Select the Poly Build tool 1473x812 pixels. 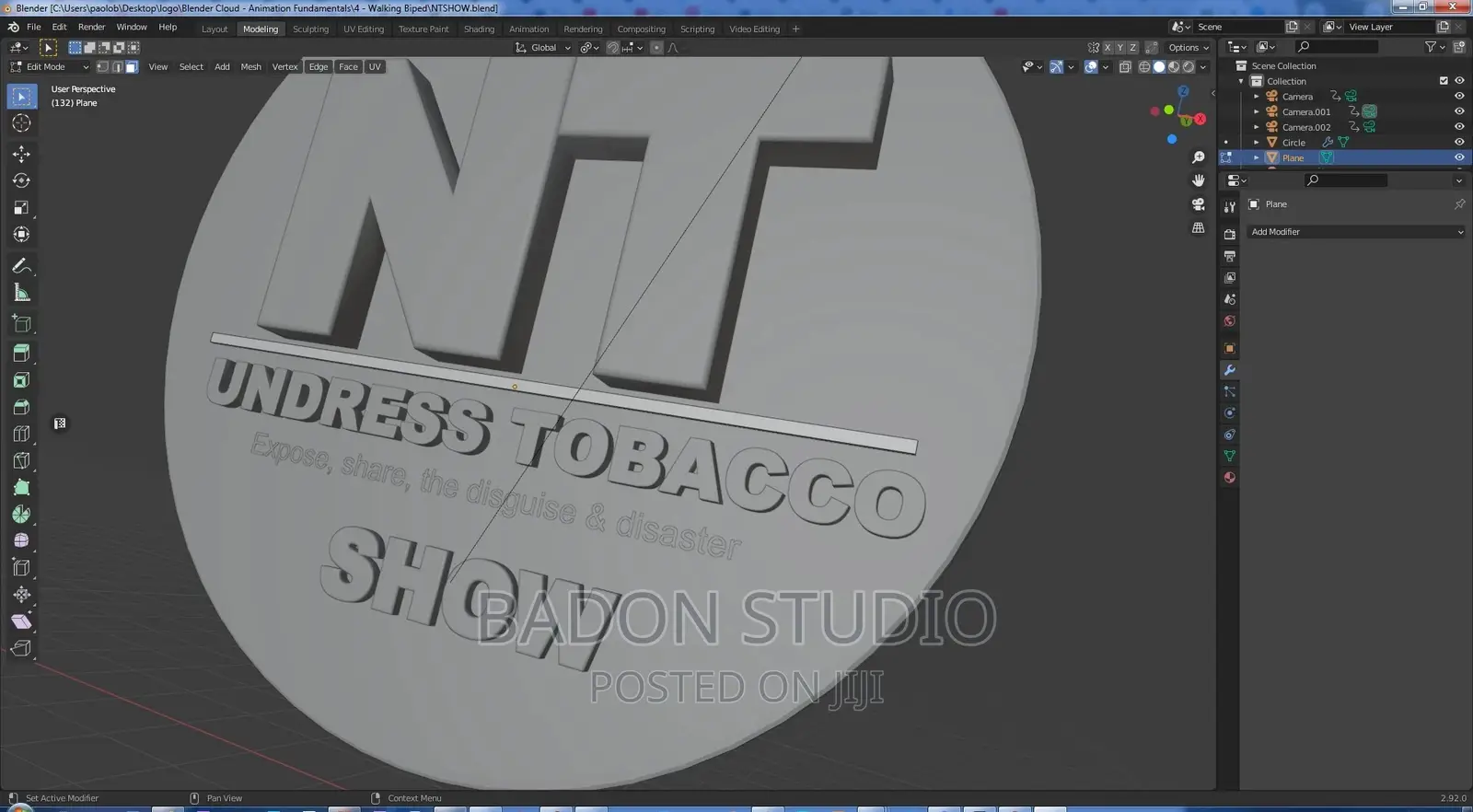[x=21, y=487]
